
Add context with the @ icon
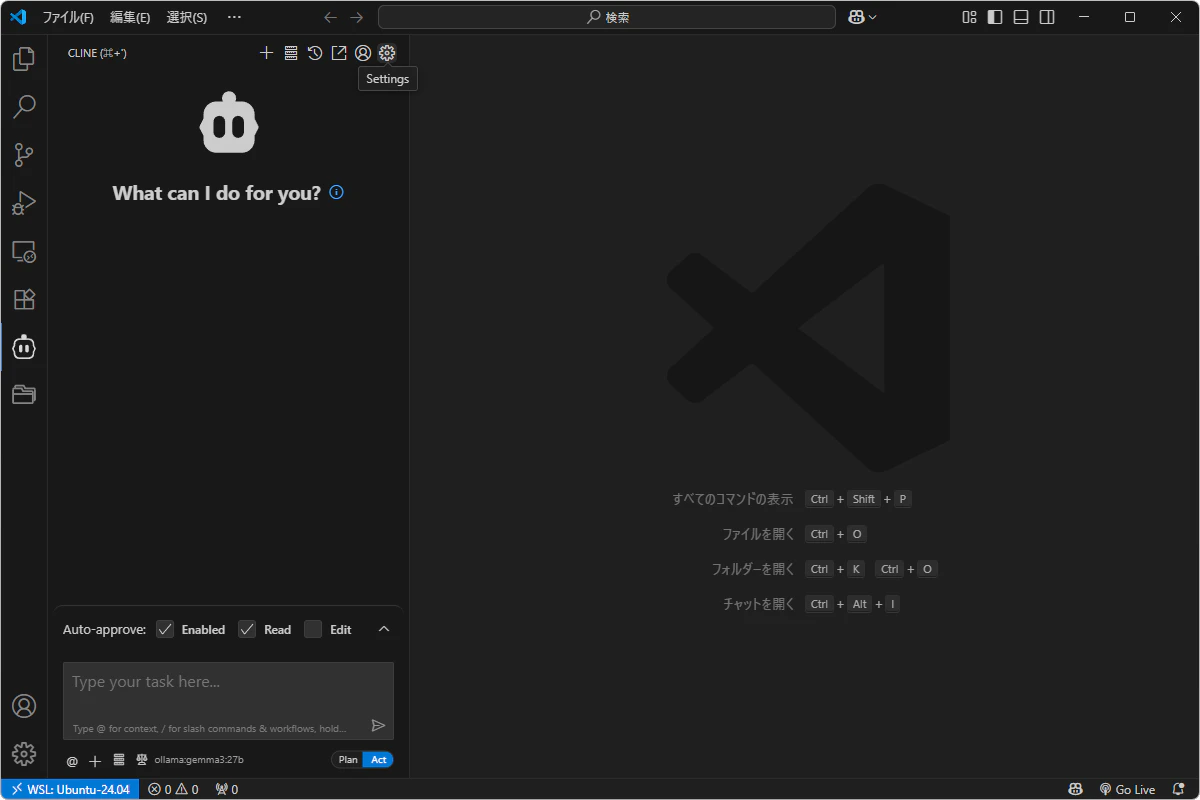click(x=72, y=761)
